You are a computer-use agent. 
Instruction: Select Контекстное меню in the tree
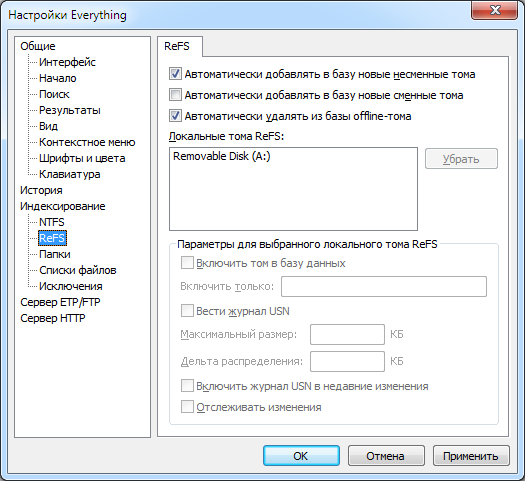(x=87, y=142)
